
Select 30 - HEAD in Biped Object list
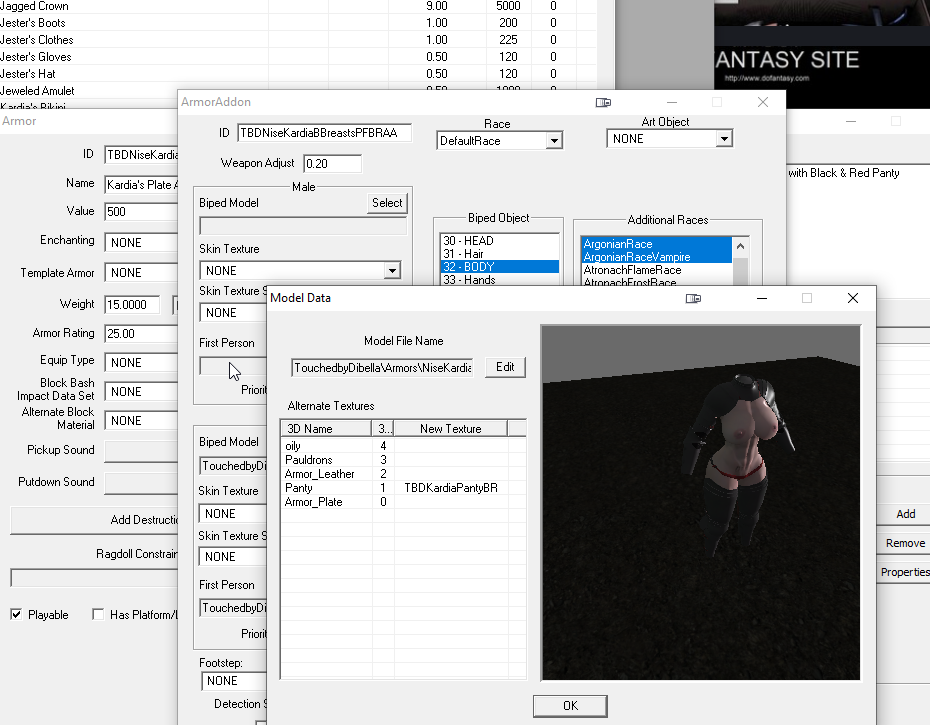tap(499, 241)
